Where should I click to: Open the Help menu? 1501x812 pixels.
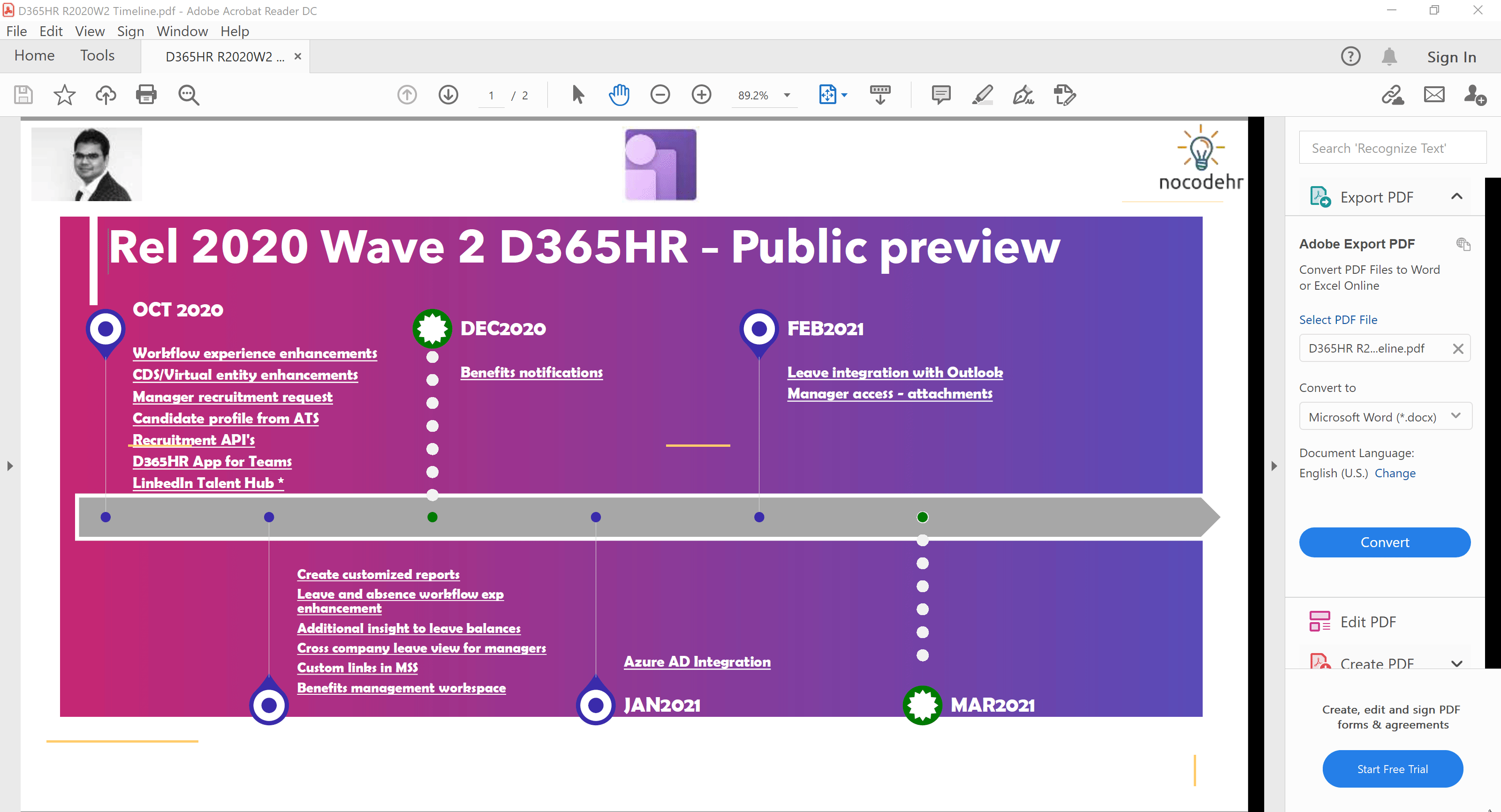235,31
